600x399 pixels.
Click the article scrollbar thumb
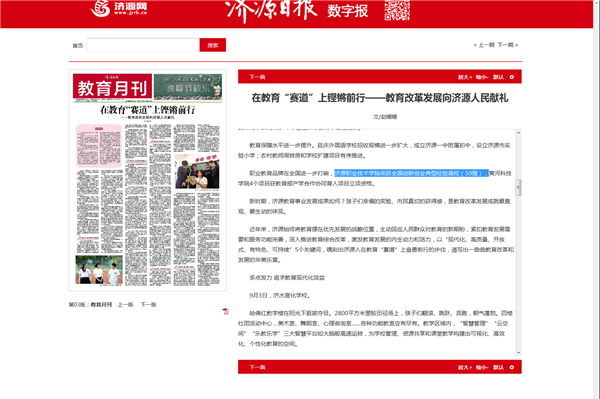(518, 187)
